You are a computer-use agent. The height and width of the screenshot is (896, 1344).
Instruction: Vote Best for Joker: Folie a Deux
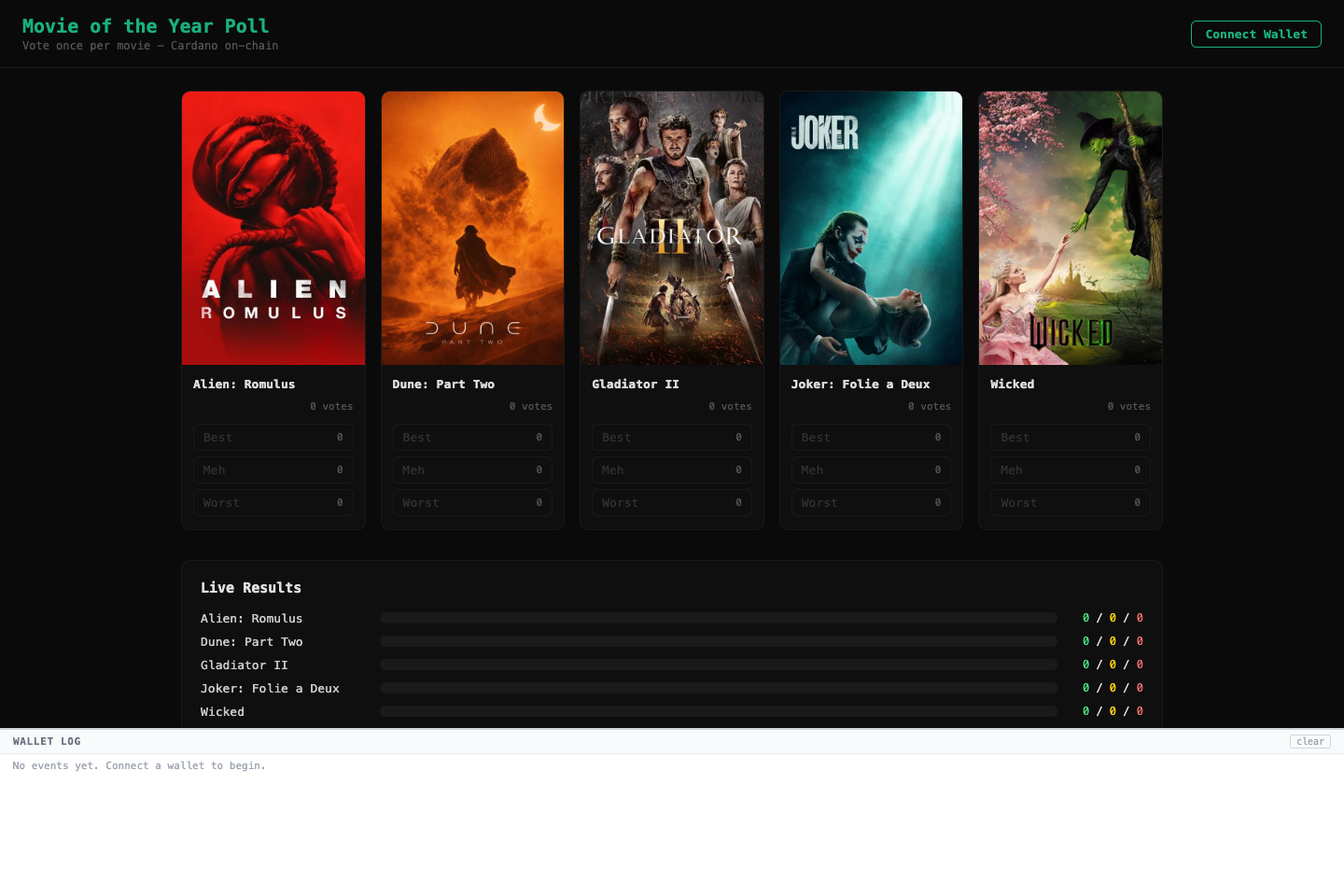point(871,438)
